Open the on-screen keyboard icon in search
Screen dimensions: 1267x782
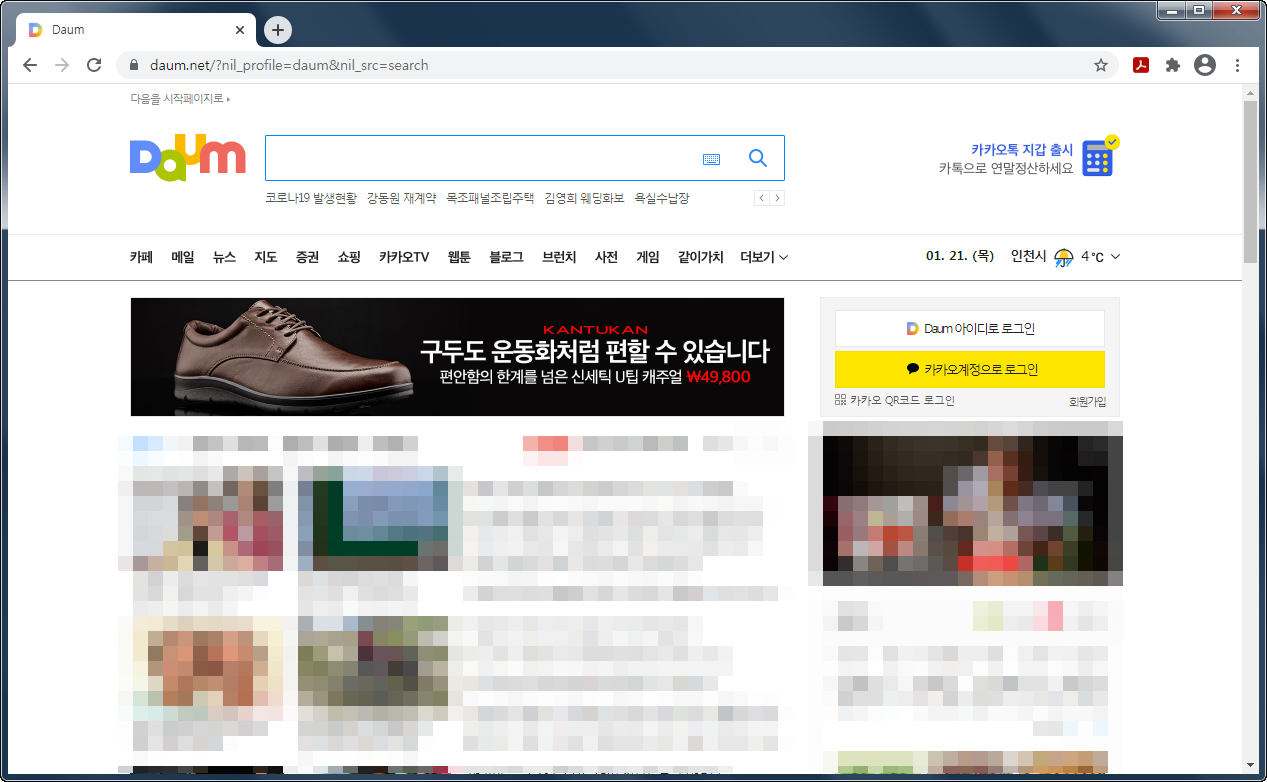(x=711, y=159)
